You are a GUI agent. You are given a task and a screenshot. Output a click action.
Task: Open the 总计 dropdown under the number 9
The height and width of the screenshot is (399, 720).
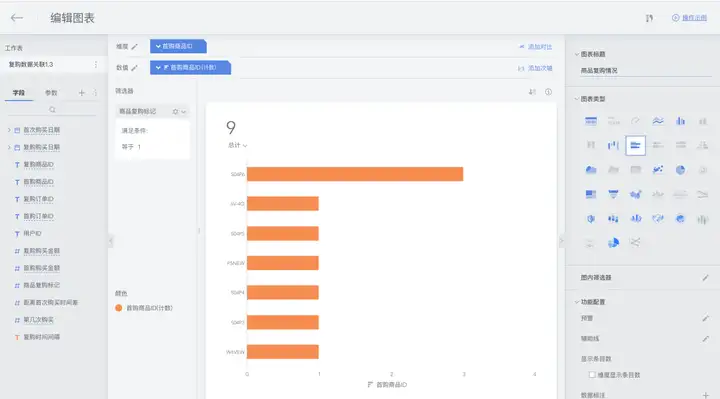pos(237,145)
